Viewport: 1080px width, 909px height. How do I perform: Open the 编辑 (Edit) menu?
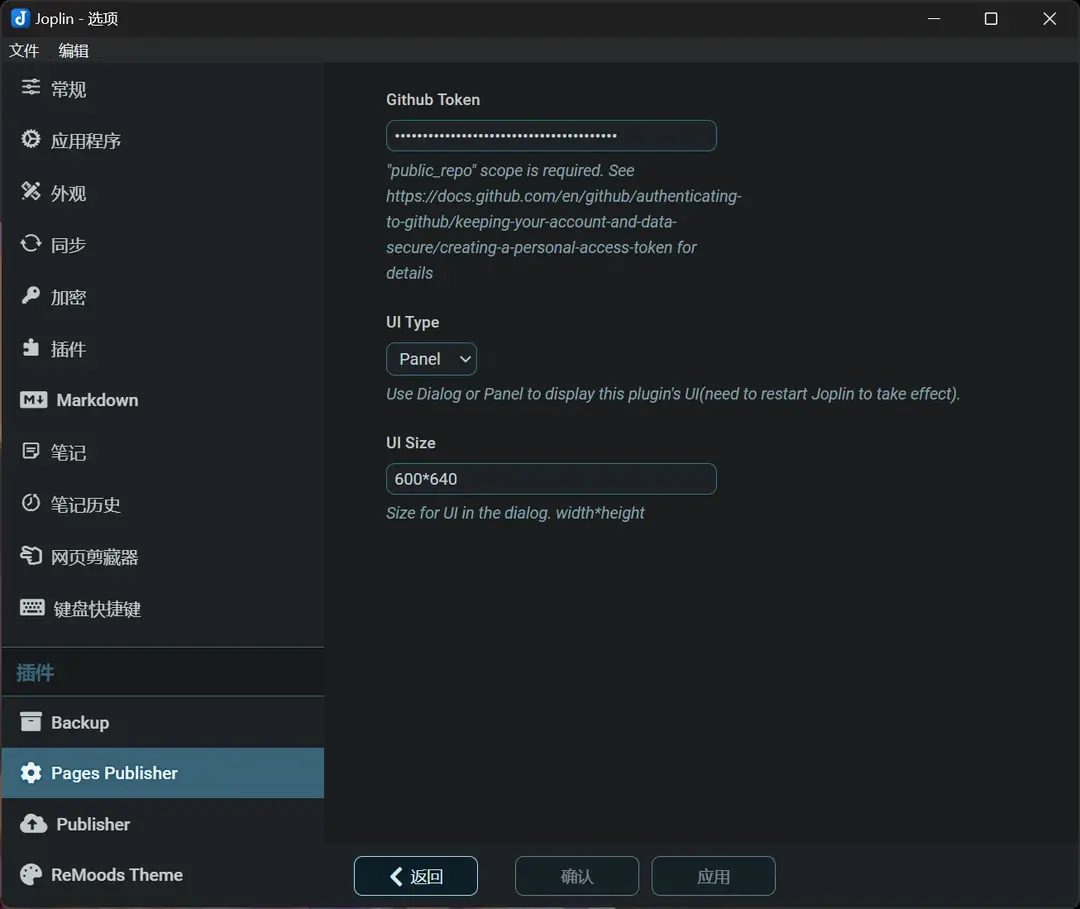(73, 50)
